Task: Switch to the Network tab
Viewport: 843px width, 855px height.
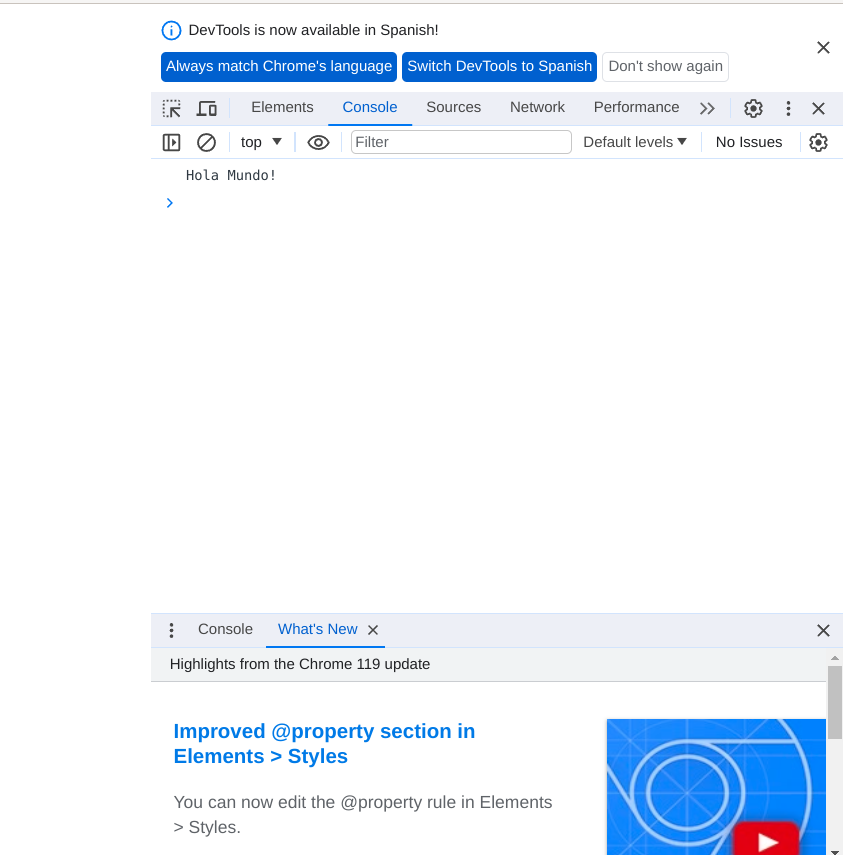Action: point(537,107)
